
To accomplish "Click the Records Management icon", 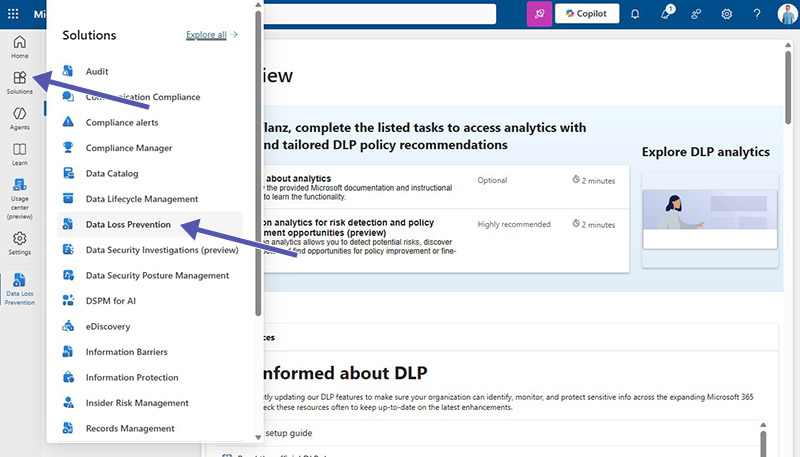I will 68,428.
